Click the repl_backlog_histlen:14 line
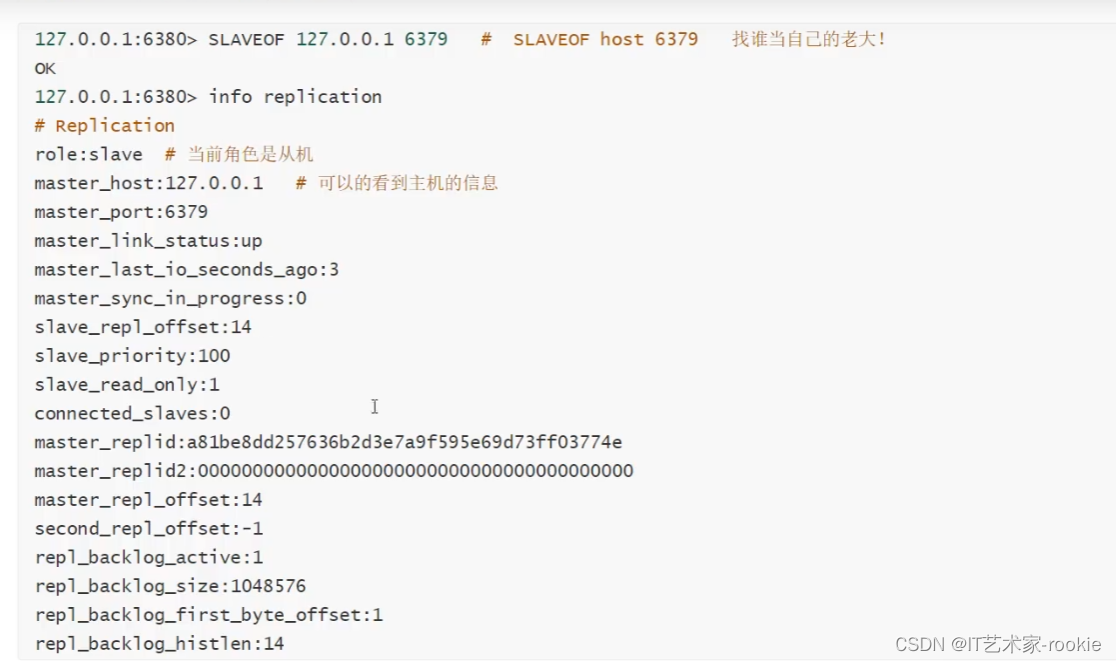The image size is (1116, 663). [x=159, y=644]
